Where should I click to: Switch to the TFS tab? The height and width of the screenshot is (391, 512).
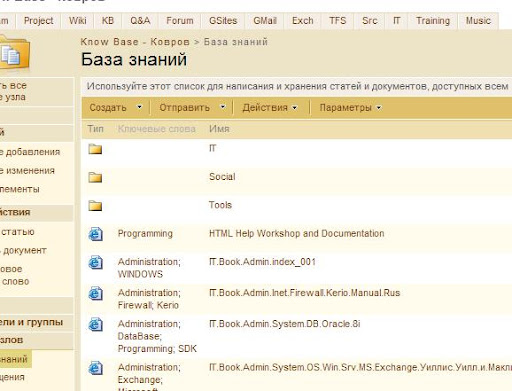(338, 21)
